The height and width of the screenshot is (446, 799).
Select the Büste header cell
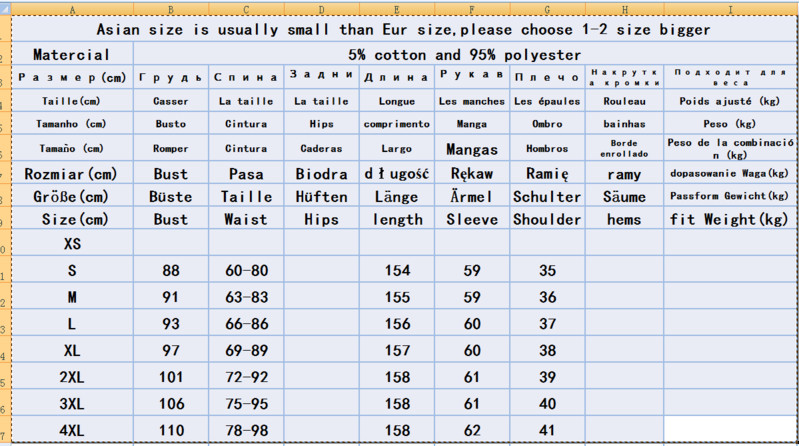click(171, 196)
